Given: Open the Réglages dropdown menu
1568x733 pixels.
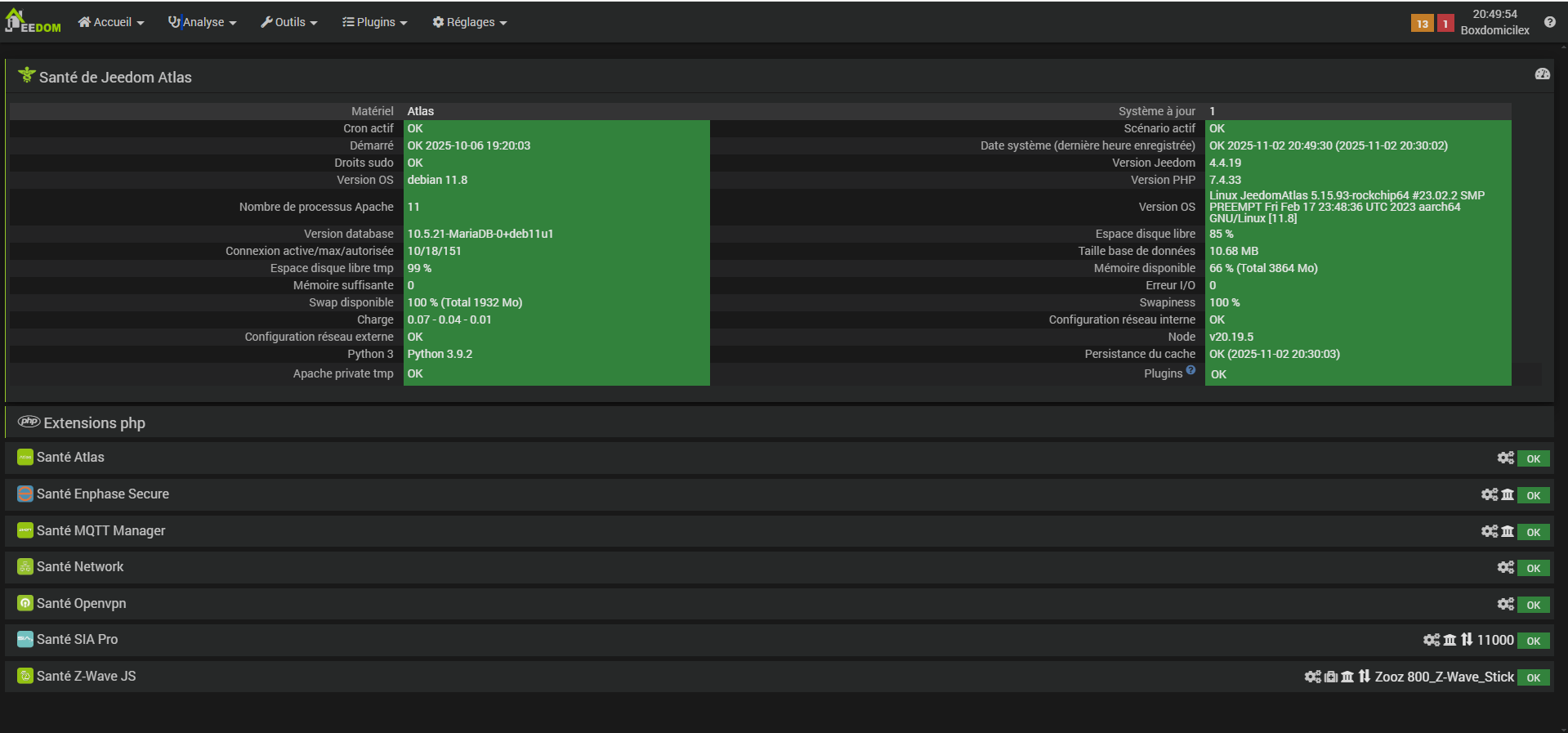Looking at the screenshot, I should (470, 22).
